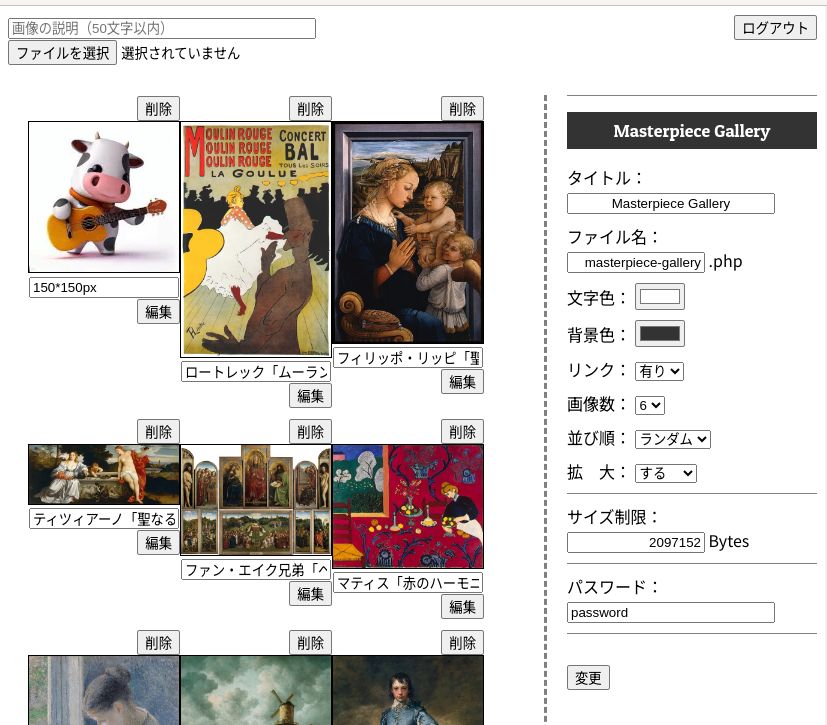
Task: Open the cow with guitar thumbnail
Action: coord(104,197)
